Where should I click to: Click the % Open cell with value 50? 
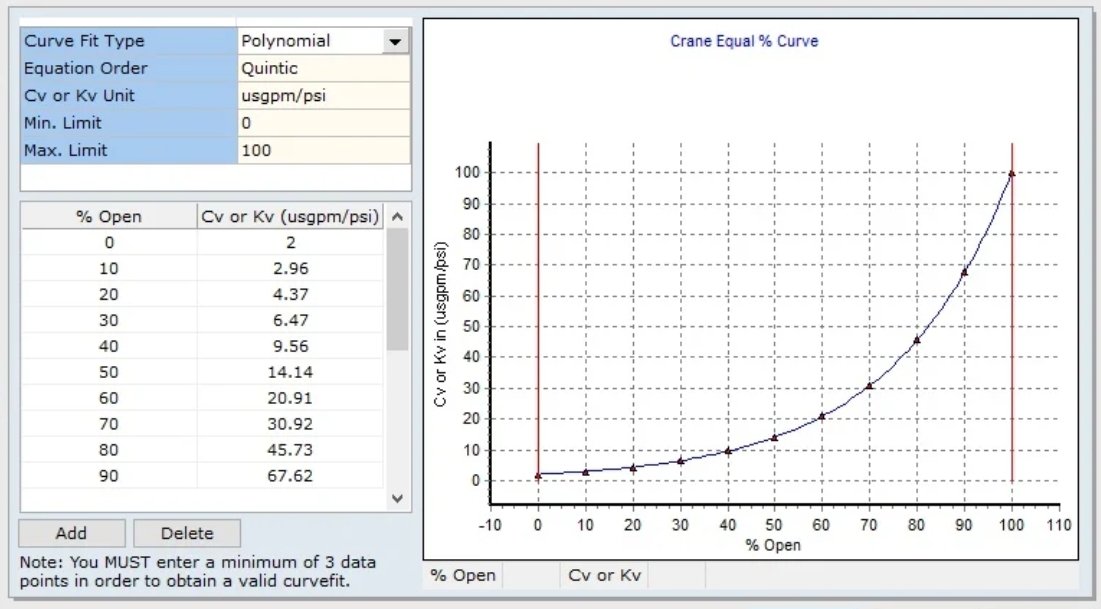click(x=109, y=372)
